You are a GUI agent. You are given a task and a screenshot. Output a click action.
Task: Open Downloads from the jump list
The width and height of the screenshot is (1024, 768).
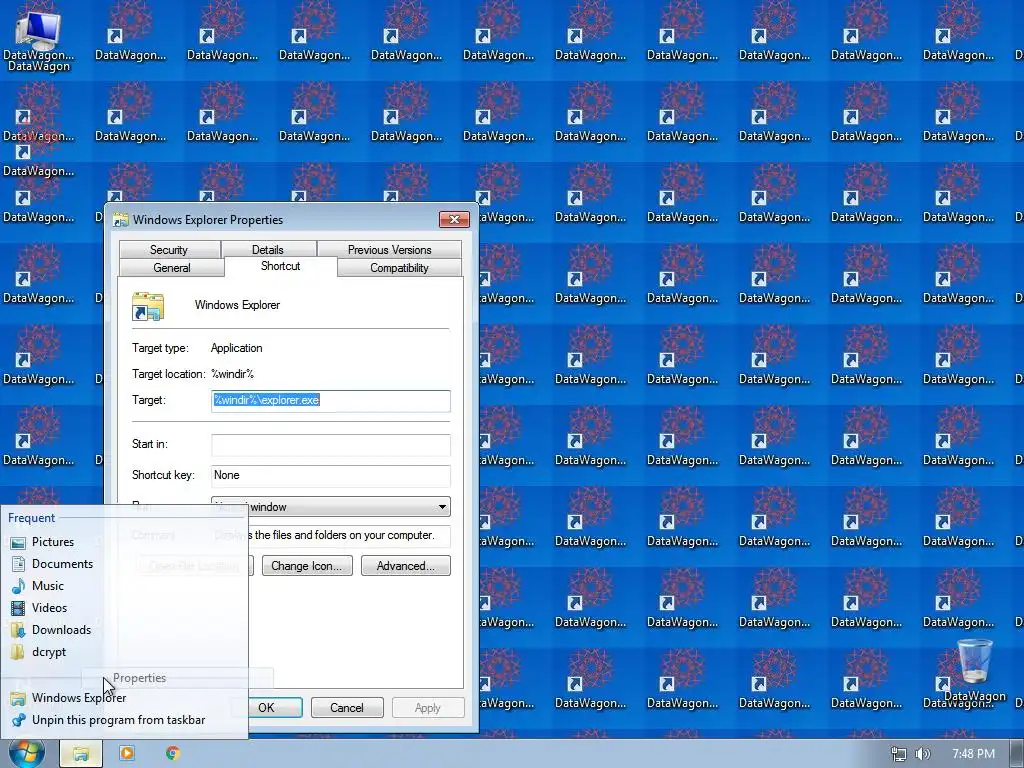(x=61, y=630)
